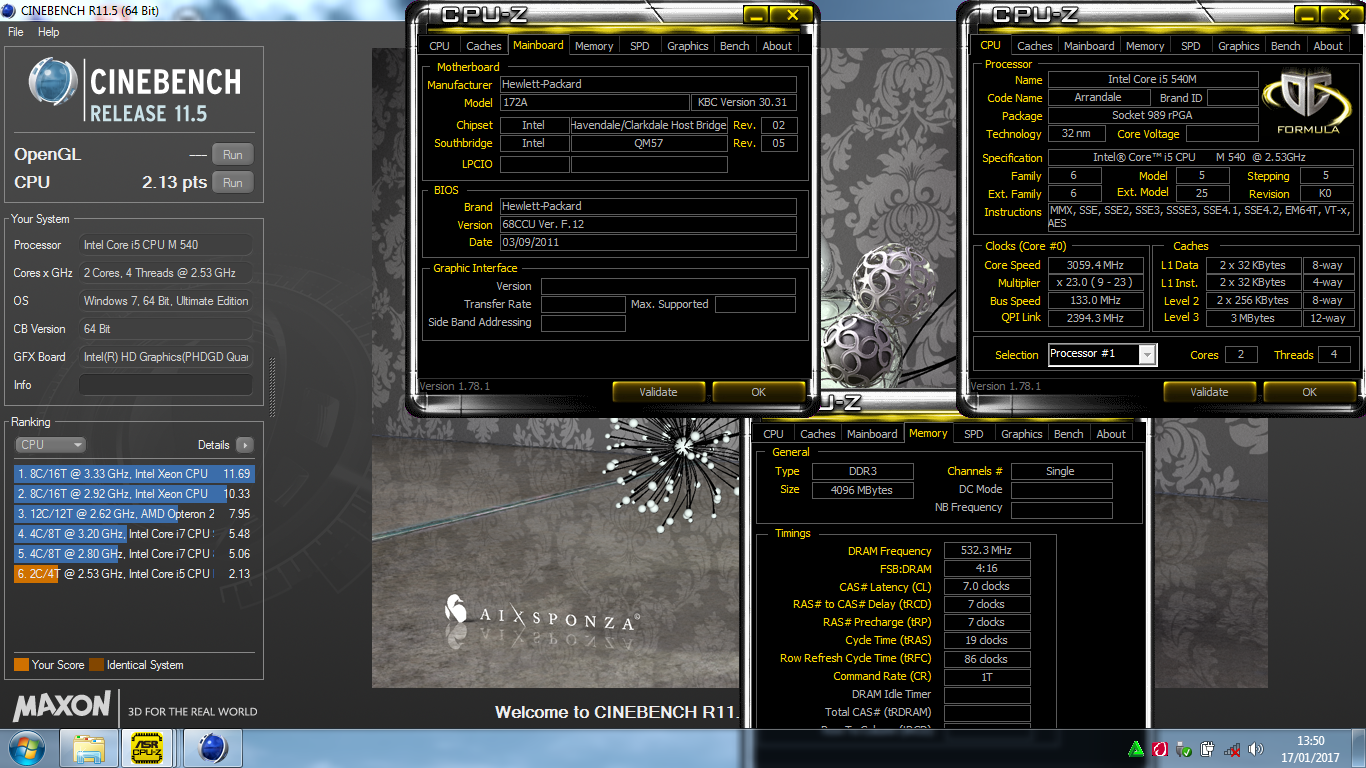The image size is (1366, 768).
Task: Open the power tray icon
Action: tap(1209, 748)
